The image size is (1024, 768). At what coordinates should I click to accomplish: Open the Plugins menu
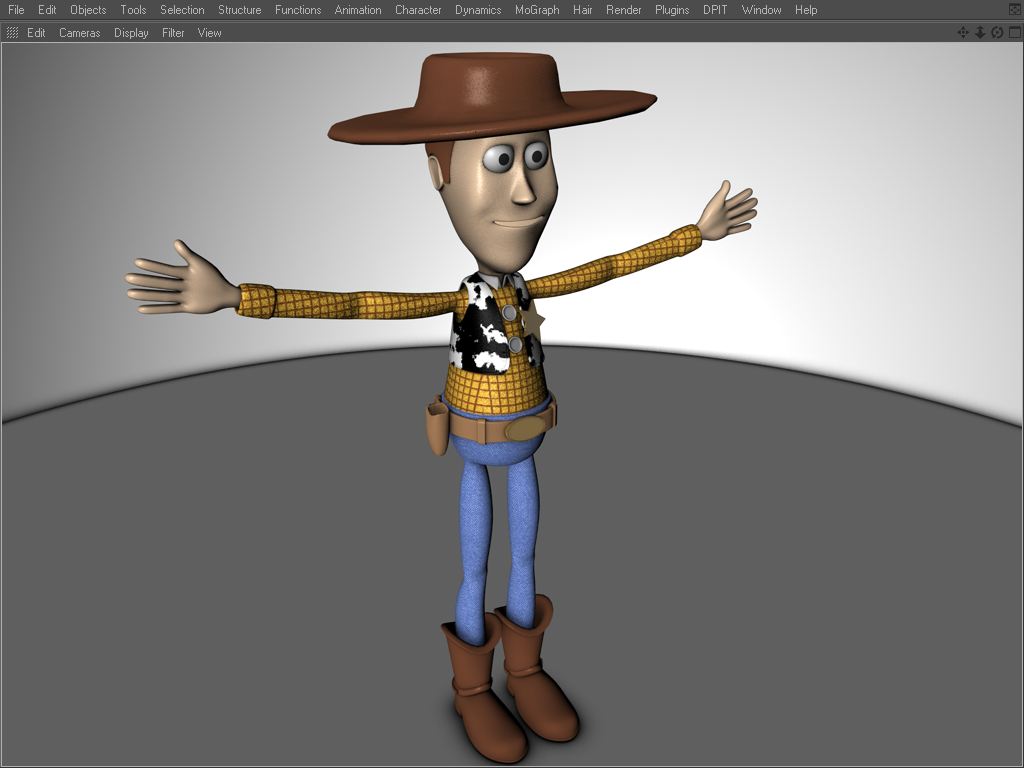(x=672, y=10)
